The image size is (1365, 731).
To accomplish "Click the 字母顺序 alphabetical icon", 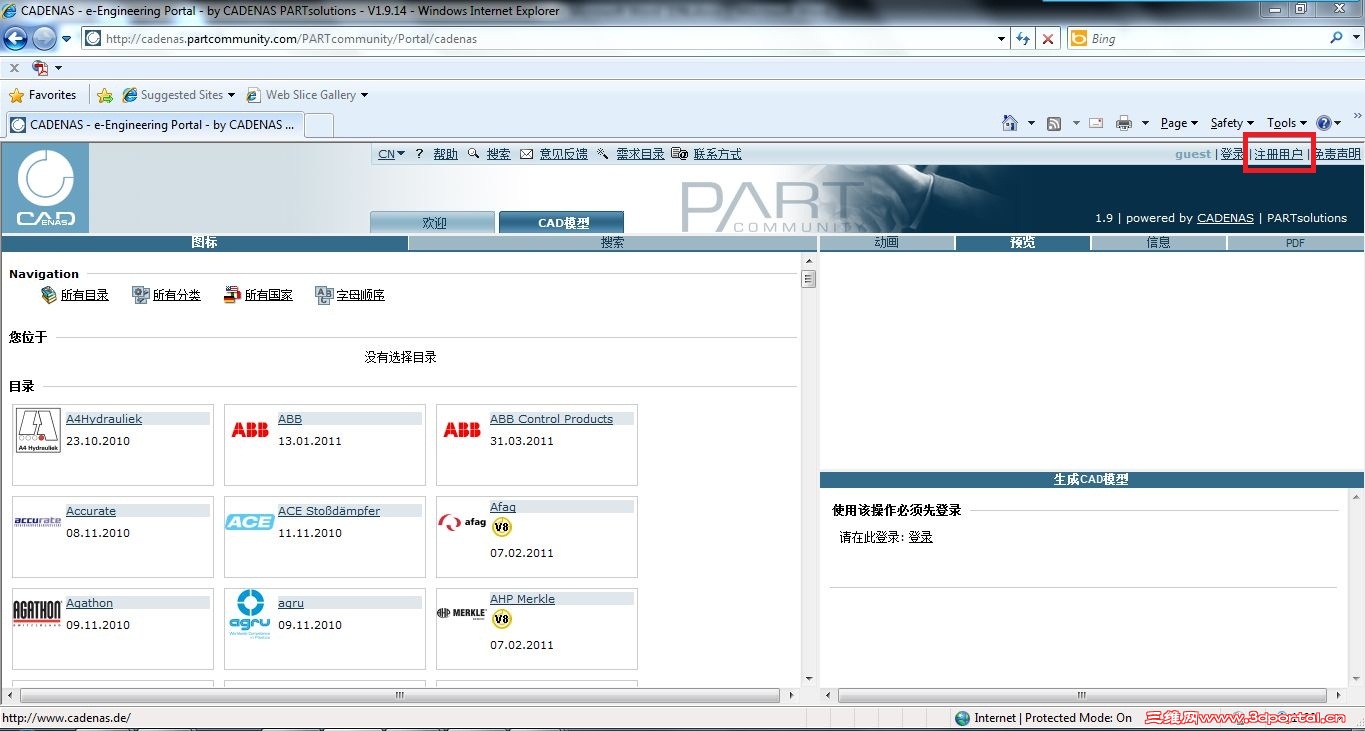I will (323, 295).
